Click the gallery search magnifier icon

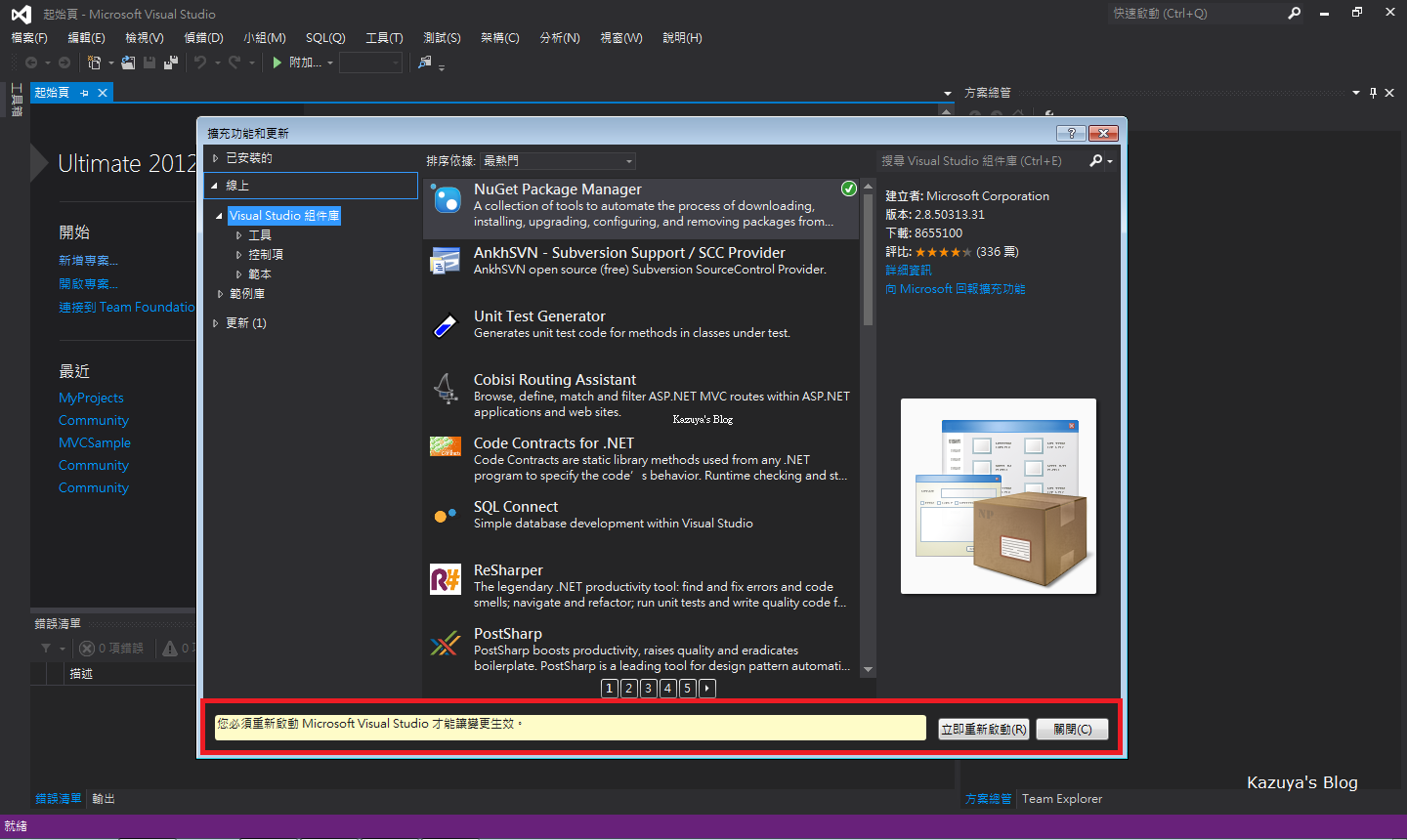coord(1096,161)
